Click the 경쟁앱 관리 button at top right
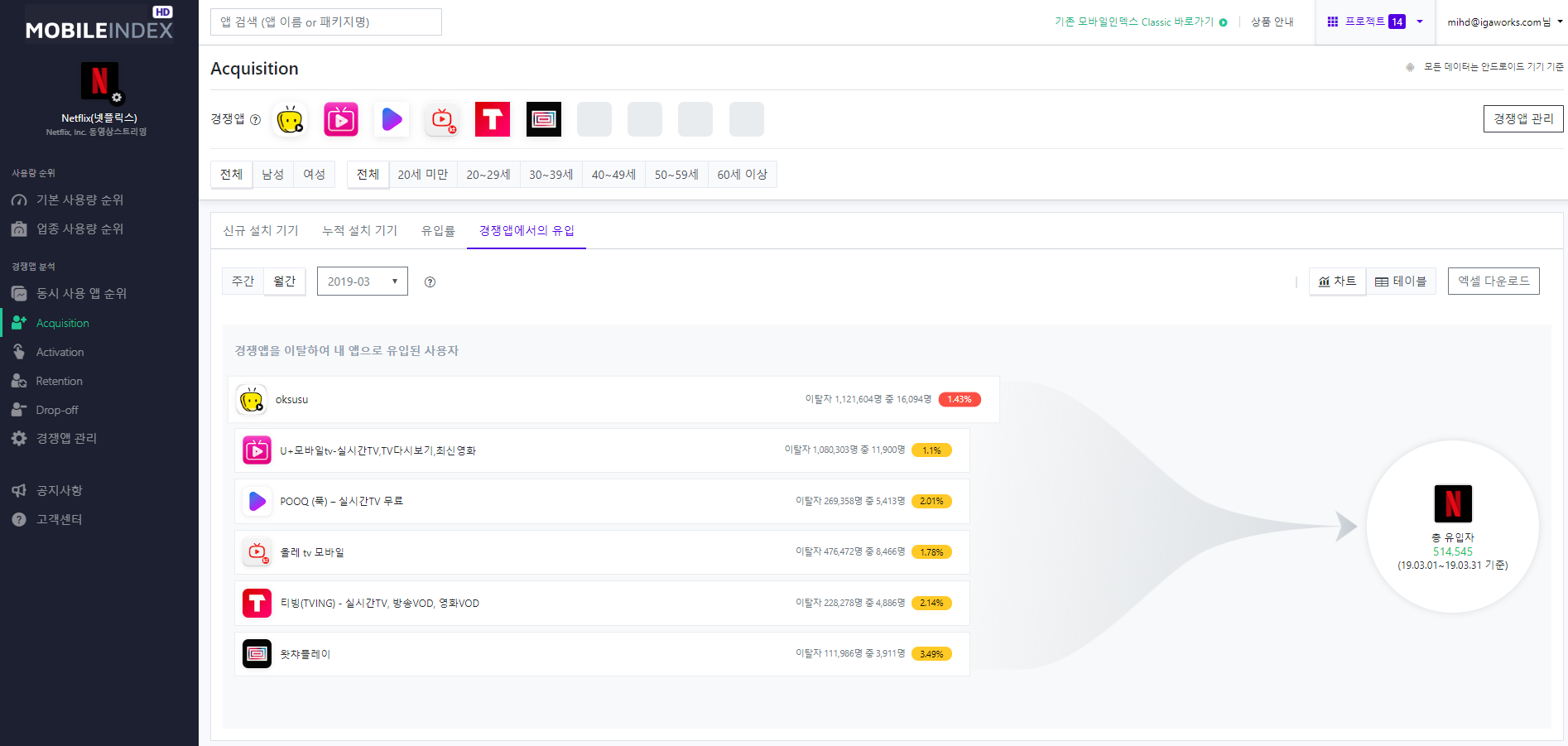 point(1523,119)
